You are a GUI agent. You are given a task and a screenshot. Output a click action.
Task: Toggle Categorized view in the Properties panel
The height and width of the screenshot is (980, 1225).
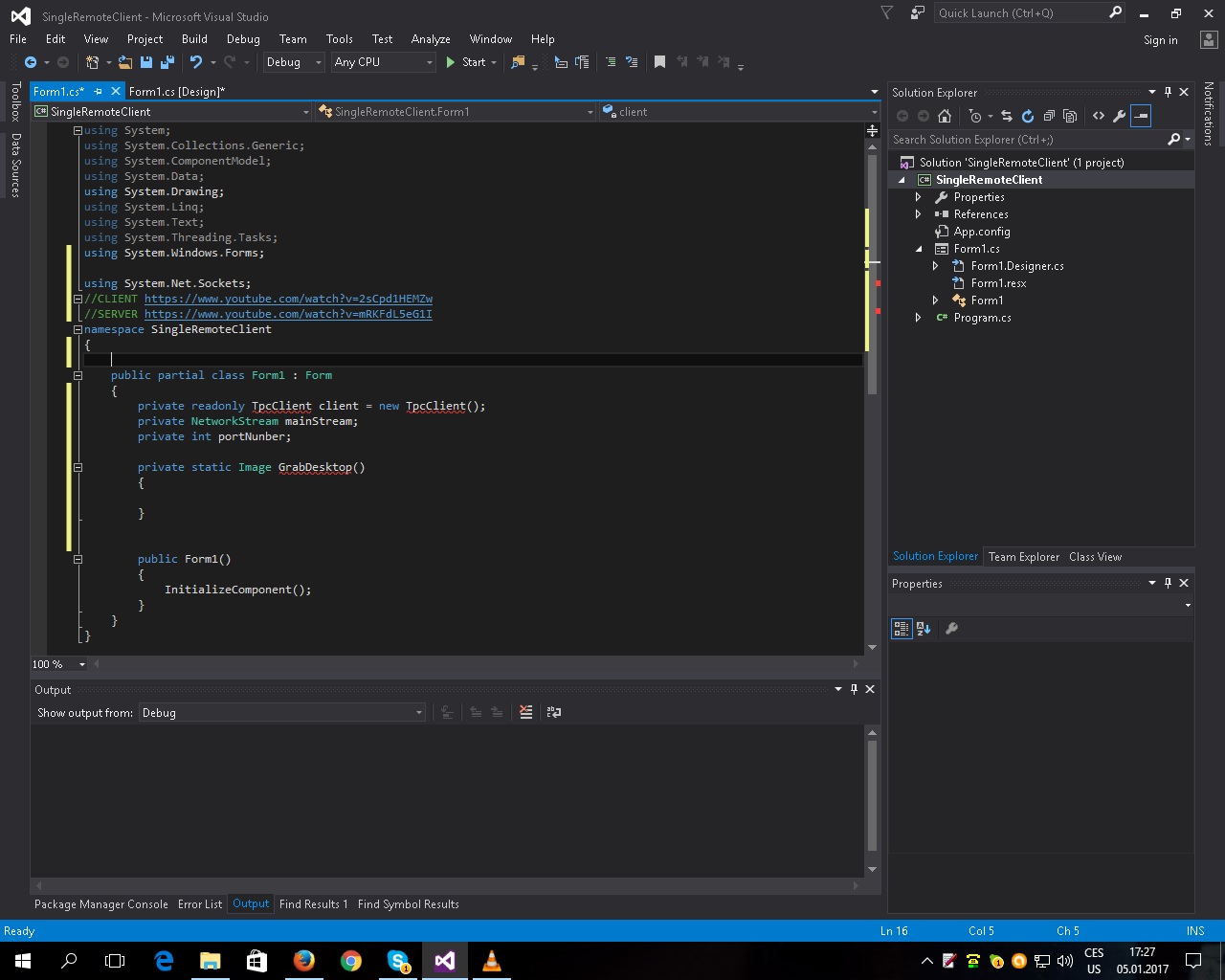[901, 629]
